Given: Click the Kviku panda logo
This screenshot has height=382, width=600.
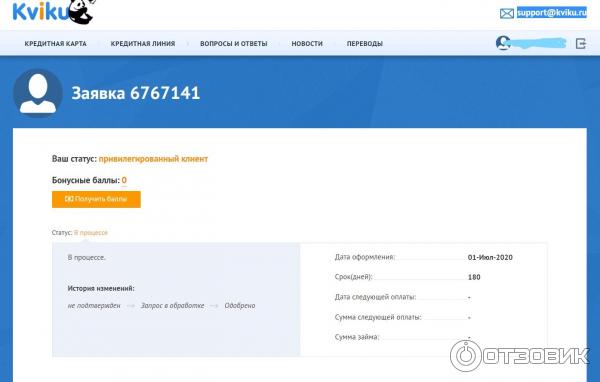Looking at the screenshot, I should pos(54,11).
